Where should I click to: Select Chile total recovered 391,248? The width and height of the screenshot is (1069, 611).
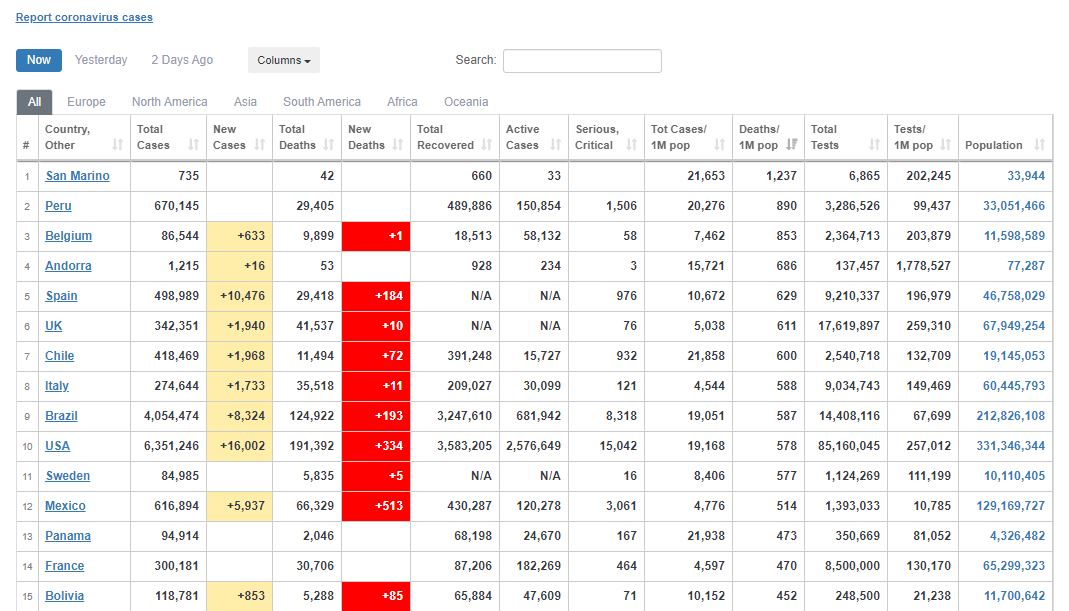tap(469, 355)
